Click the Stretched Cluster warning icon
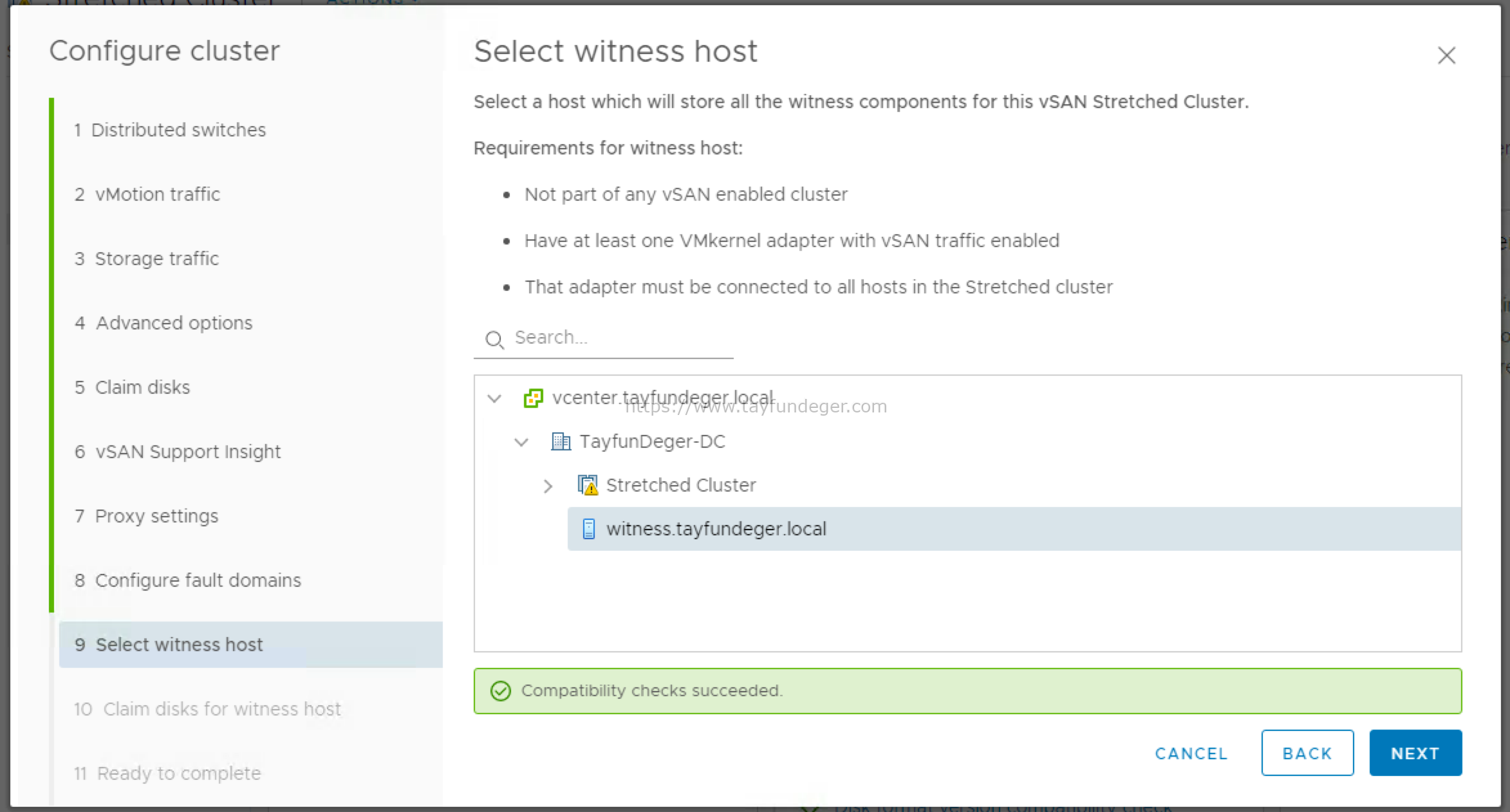The image size is (1510, 812). [588, 485]
